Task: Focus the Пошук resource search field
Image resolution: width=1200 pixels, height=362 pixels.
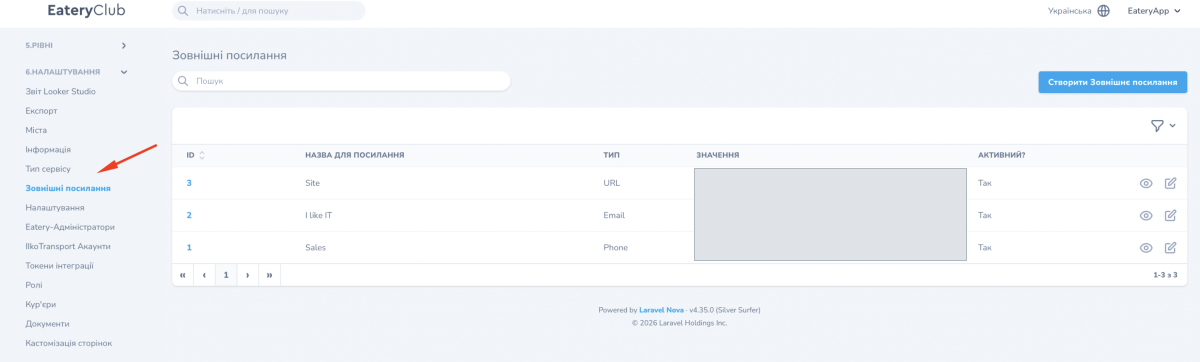Action: (x=341, y=81)
